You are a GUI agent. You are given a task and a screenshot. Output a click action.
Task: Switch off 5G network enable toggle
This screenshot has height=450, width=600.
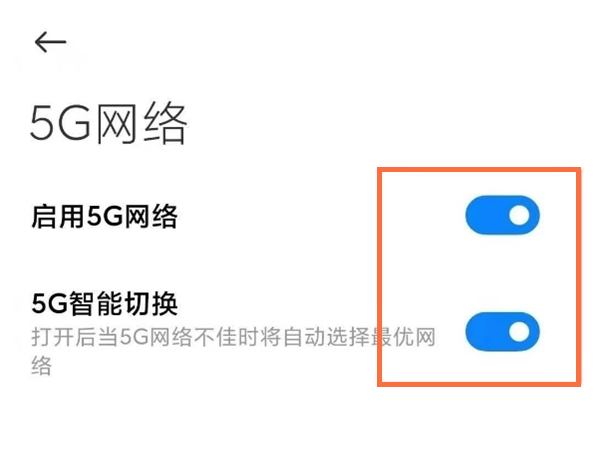[502, 215]
